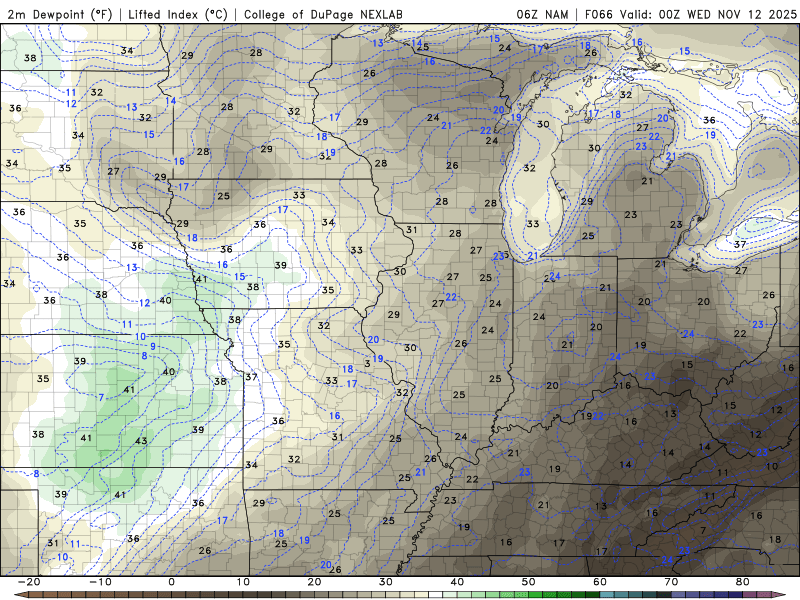The image size is (800, 600).
Task: Select the '70' tick on the color scale
Action: [671, 582]
